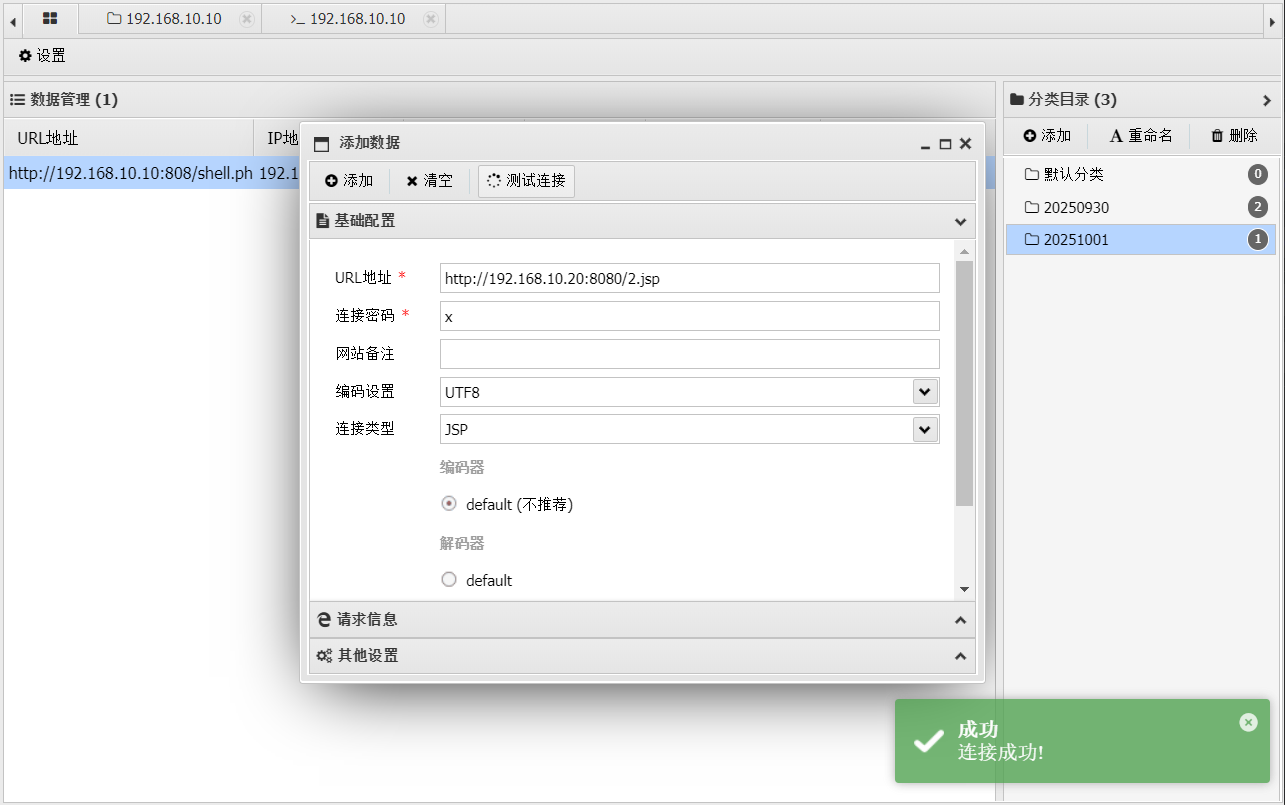The image size is (1285, 805).
Task: Collapse the category panel with arrow
Action: point(1266,100)
